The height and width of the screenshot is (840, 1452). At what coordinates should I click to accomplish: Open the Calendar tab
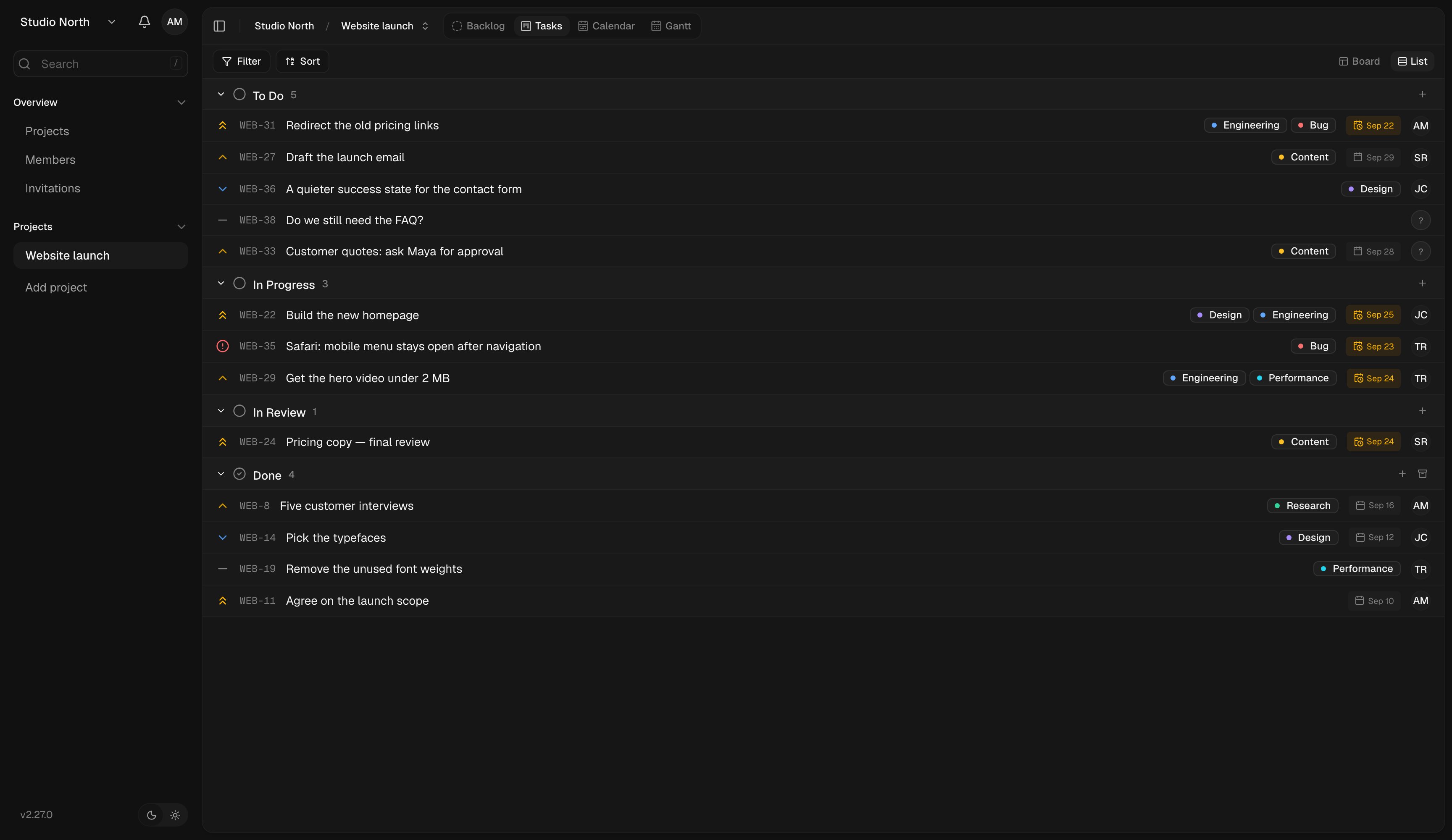606,26
